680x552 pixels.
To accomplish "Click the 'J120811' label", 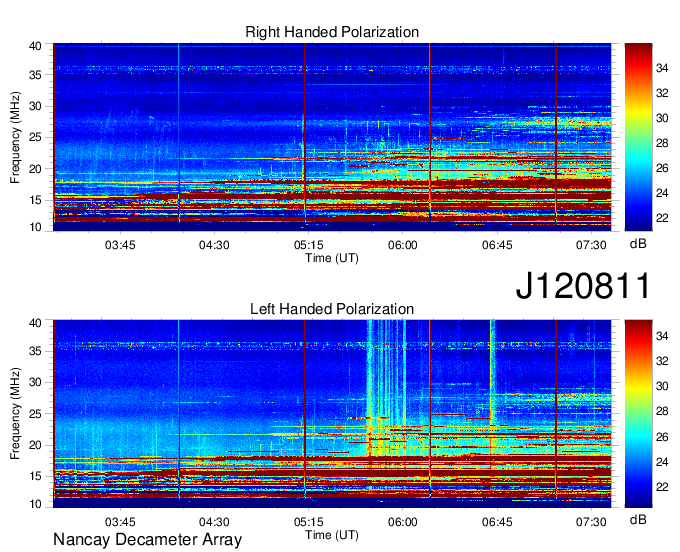I will tap(583, 285).
